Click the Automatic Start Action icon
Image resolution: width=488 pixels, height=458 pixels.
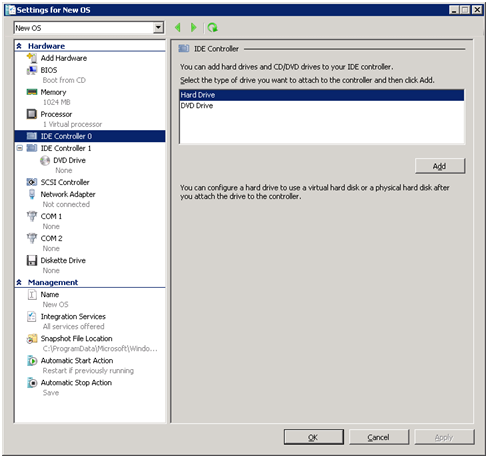coord(32,361)
